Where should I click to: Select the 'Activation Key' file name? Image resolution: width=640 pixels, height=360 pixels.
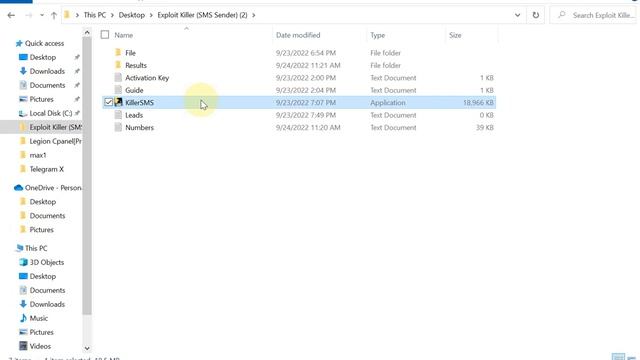[x=147, y=78]
